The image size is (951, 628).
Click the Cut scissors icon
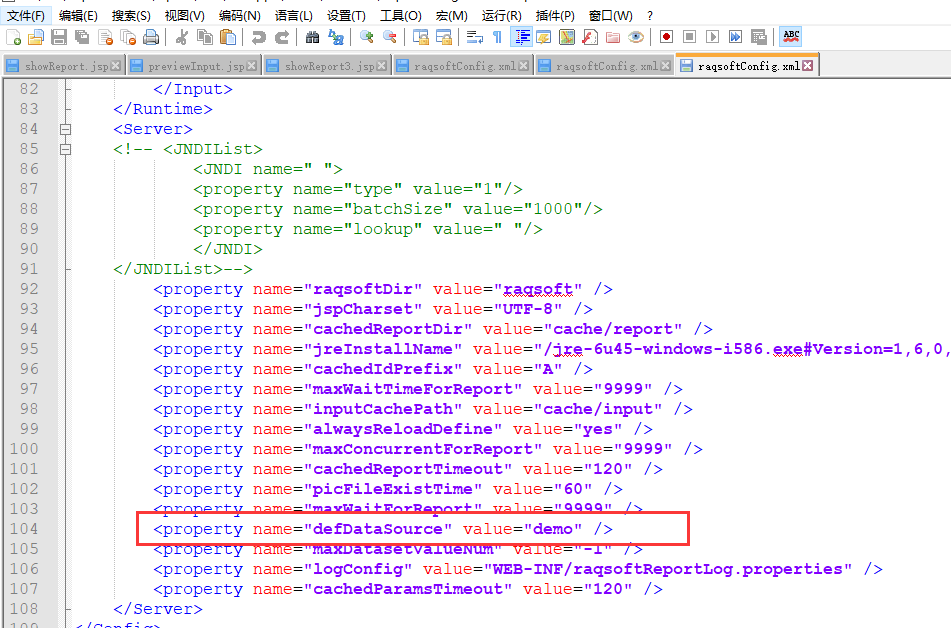181,37
